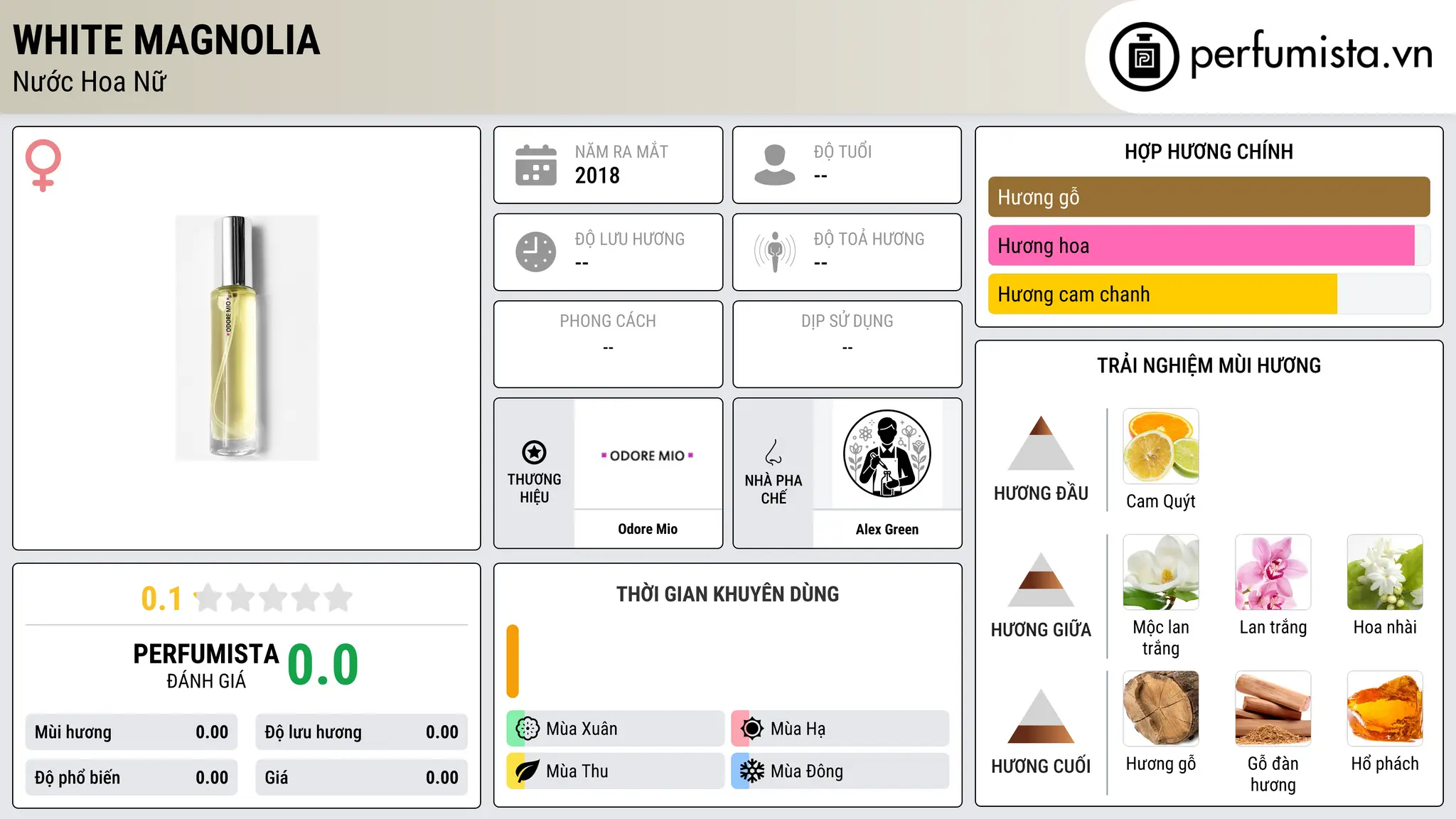Click the Mùa Xuân flower icon

coord(528,729)
